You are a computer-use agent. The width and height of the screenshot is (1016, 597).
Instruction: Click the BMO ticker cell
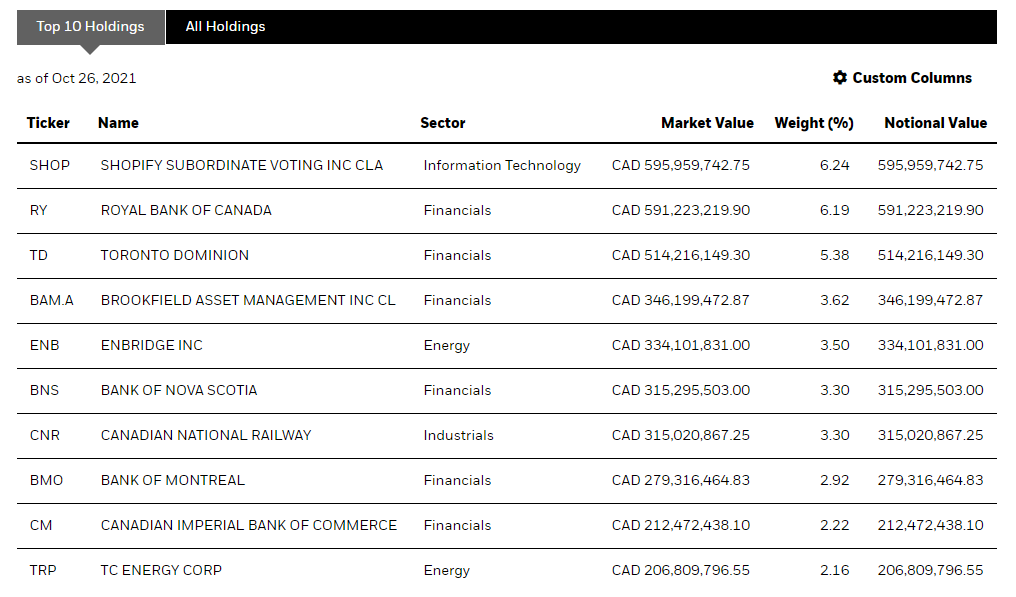point(46,480)
